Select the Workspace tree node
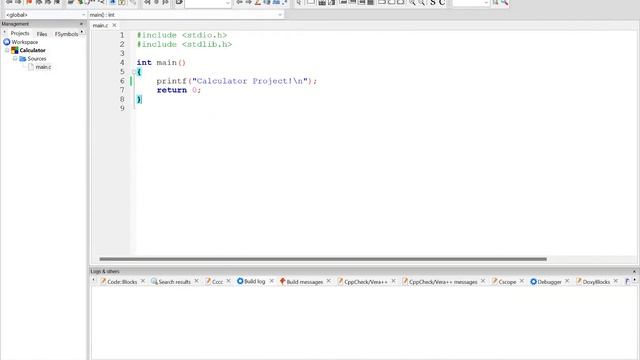Viewport: 640px width, 360px height. 24,42
